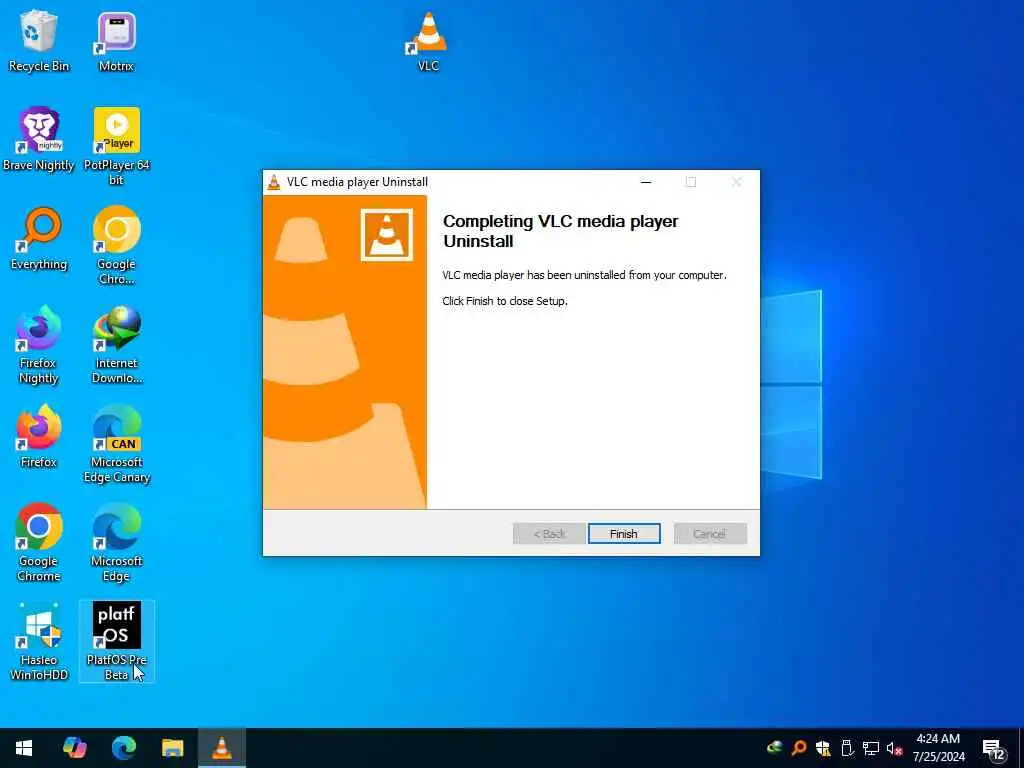Open the Windows Start menu
This screenshot has width=1024, height=768.
pos(24,748)
